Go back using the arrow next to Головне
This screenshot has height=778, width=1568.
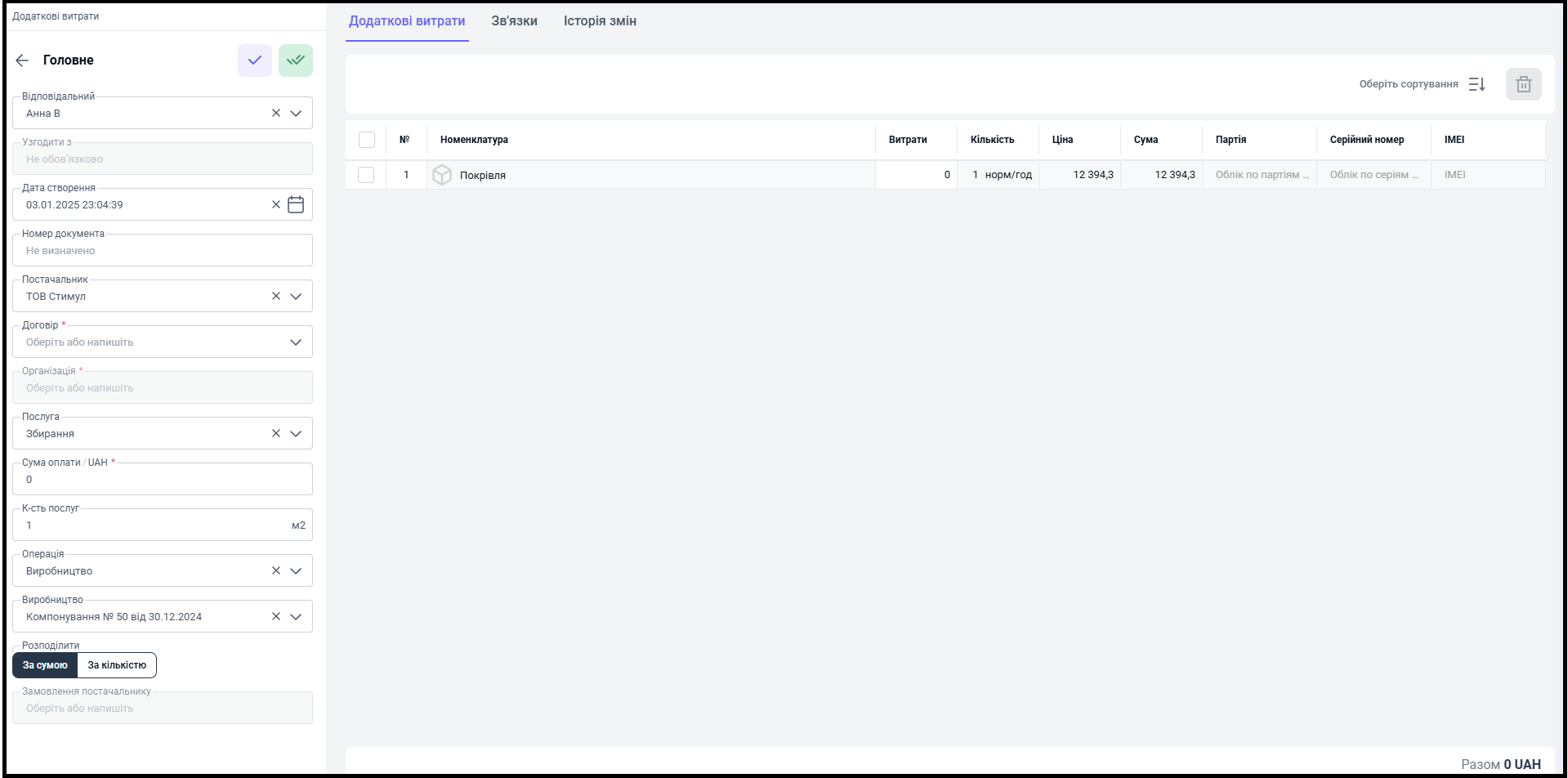22,60
